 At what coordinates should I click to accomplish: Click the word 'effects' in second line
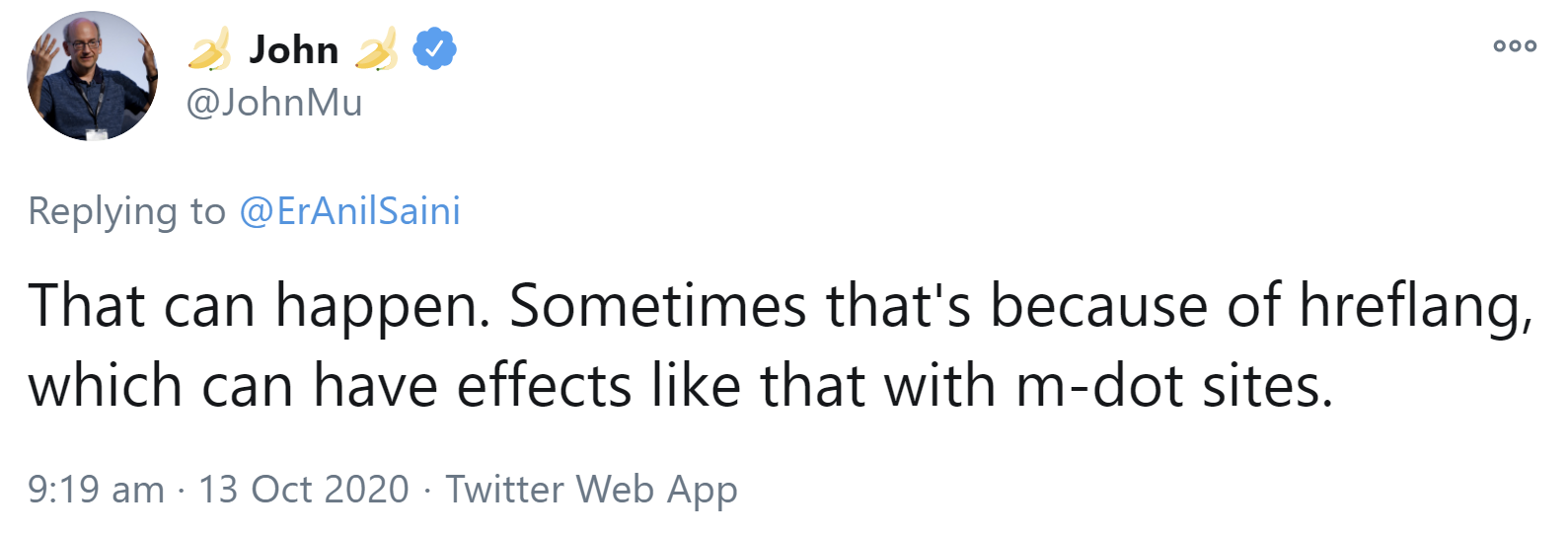coord(543,385)
